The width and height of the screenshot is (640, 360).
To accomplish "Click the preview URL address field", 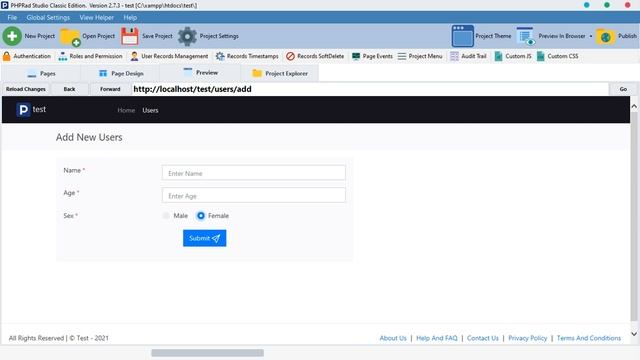I will coord(370,89).
